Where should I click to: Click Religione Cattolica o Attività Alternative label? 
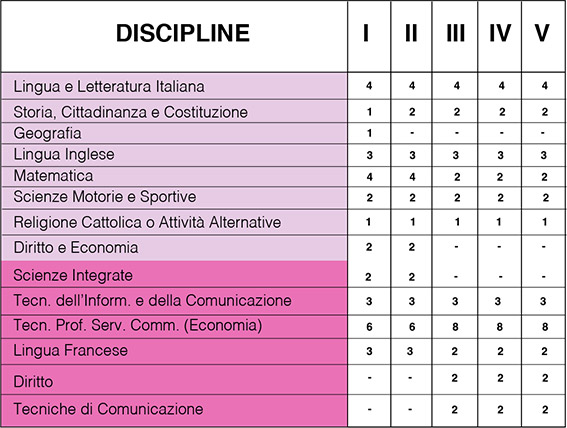tap(147, 222)
